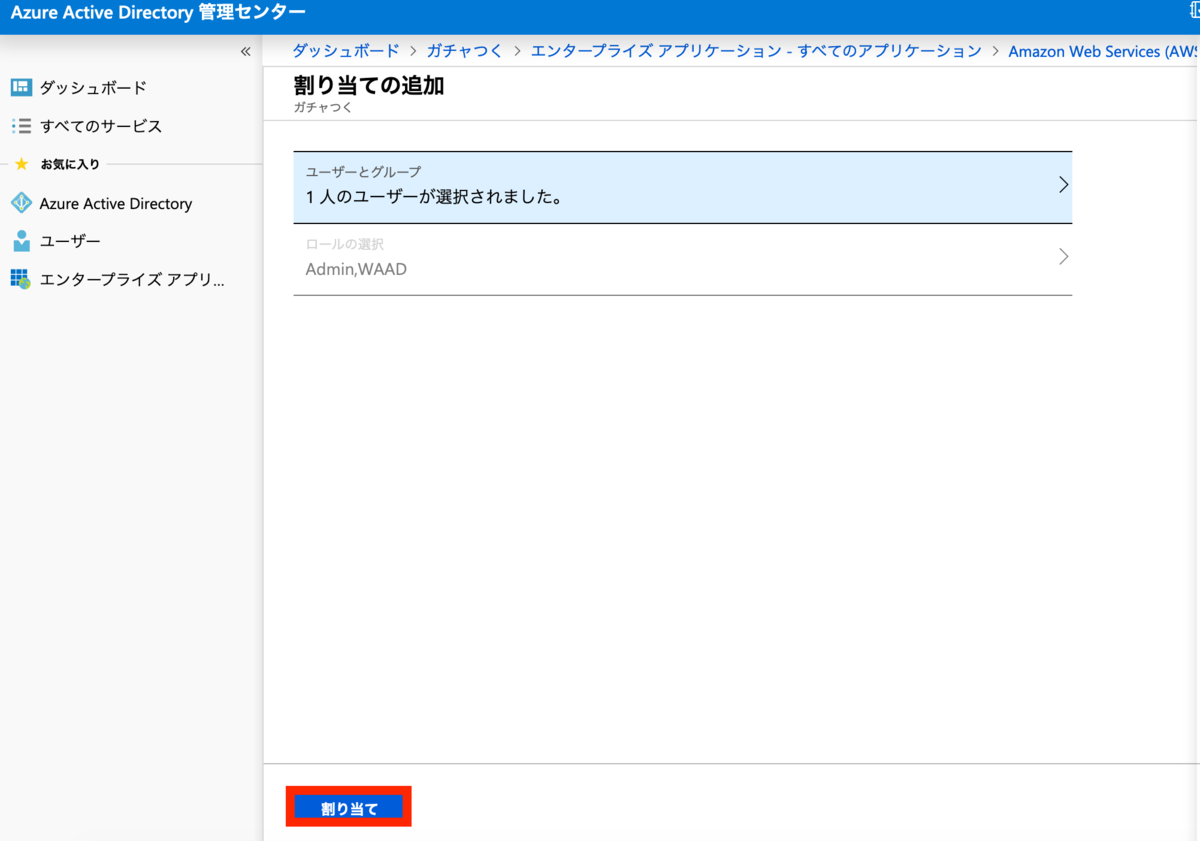Click the 割り当て button
1200x841 pixels.
[349, 808]
